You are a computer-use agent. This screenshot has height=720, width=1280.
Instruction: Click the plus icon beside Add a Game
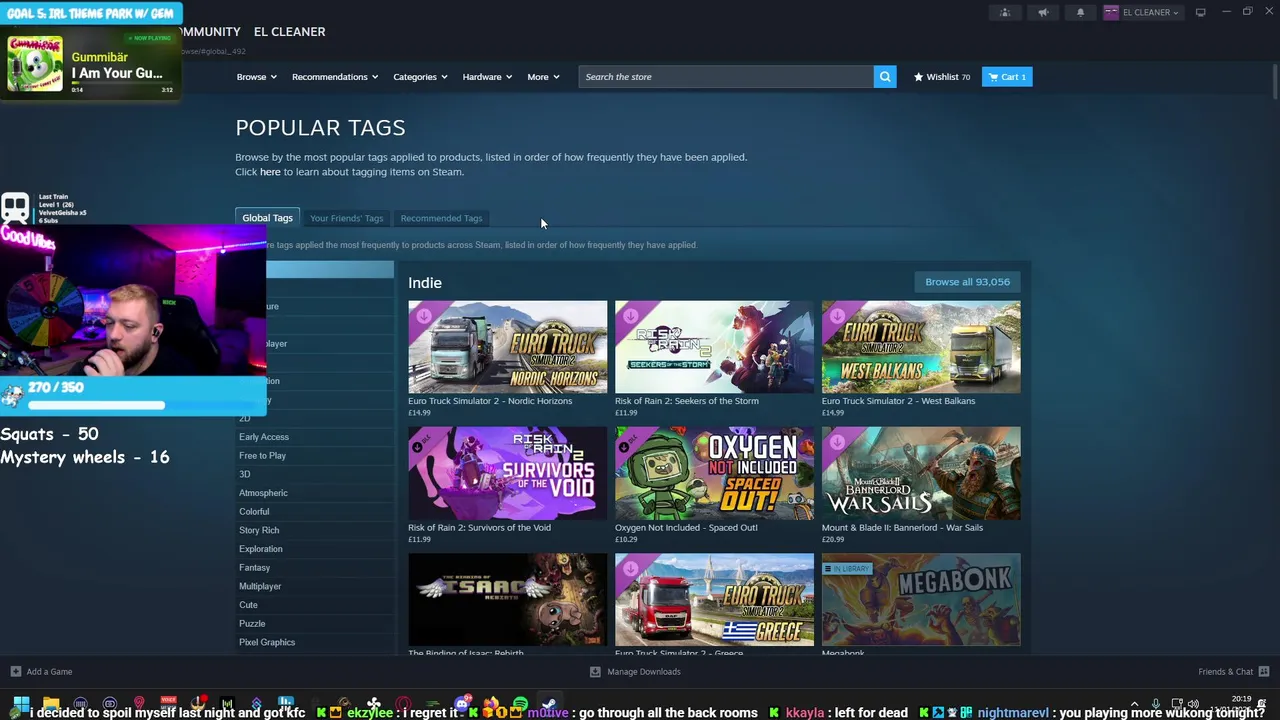15,672
